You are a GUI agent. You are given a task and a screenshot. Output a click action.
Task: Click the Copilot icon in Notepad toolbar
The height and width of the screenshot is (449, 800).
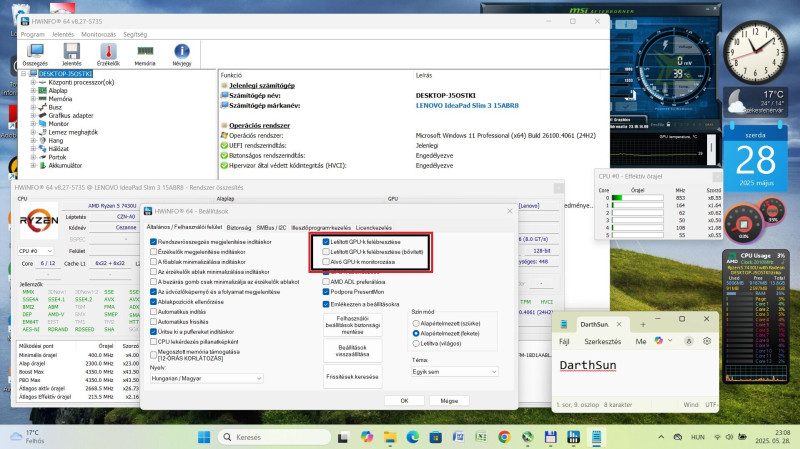tap(659, 341)
